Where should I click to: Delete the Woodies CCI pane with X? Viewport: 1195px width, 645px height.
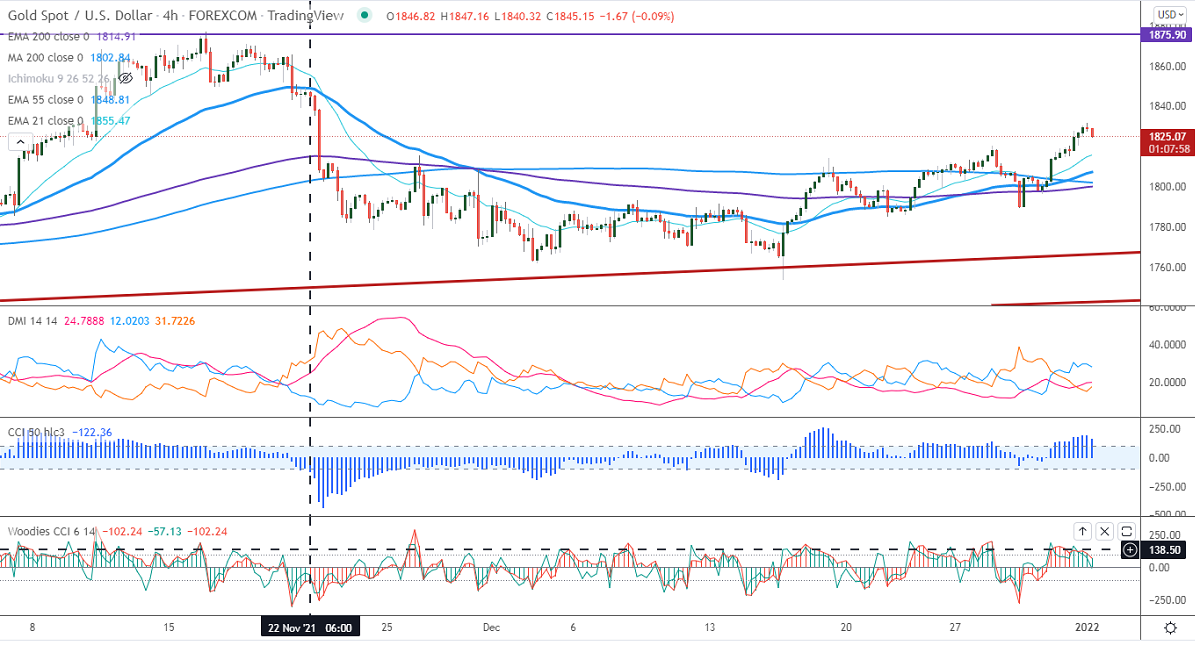[1104, 531]
